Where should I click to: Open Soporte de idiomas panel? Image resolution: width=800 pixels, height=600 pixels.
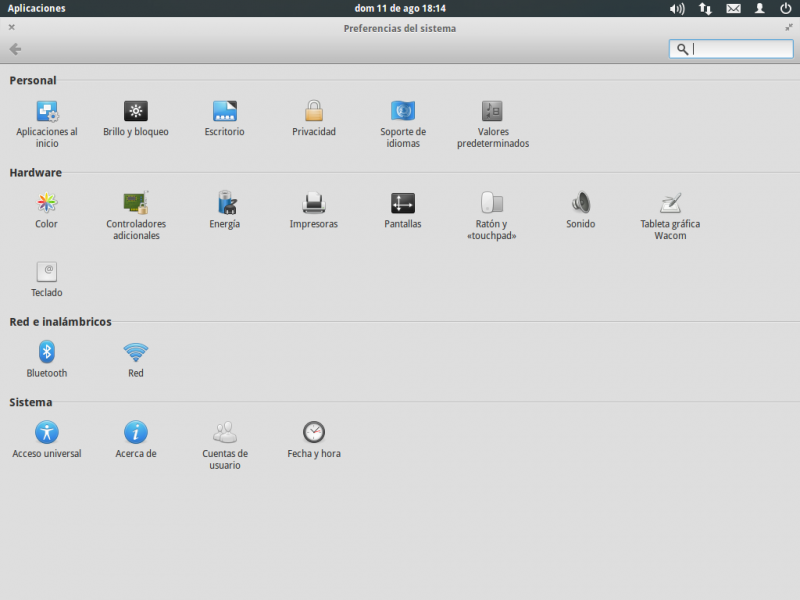tap(403, 112)
